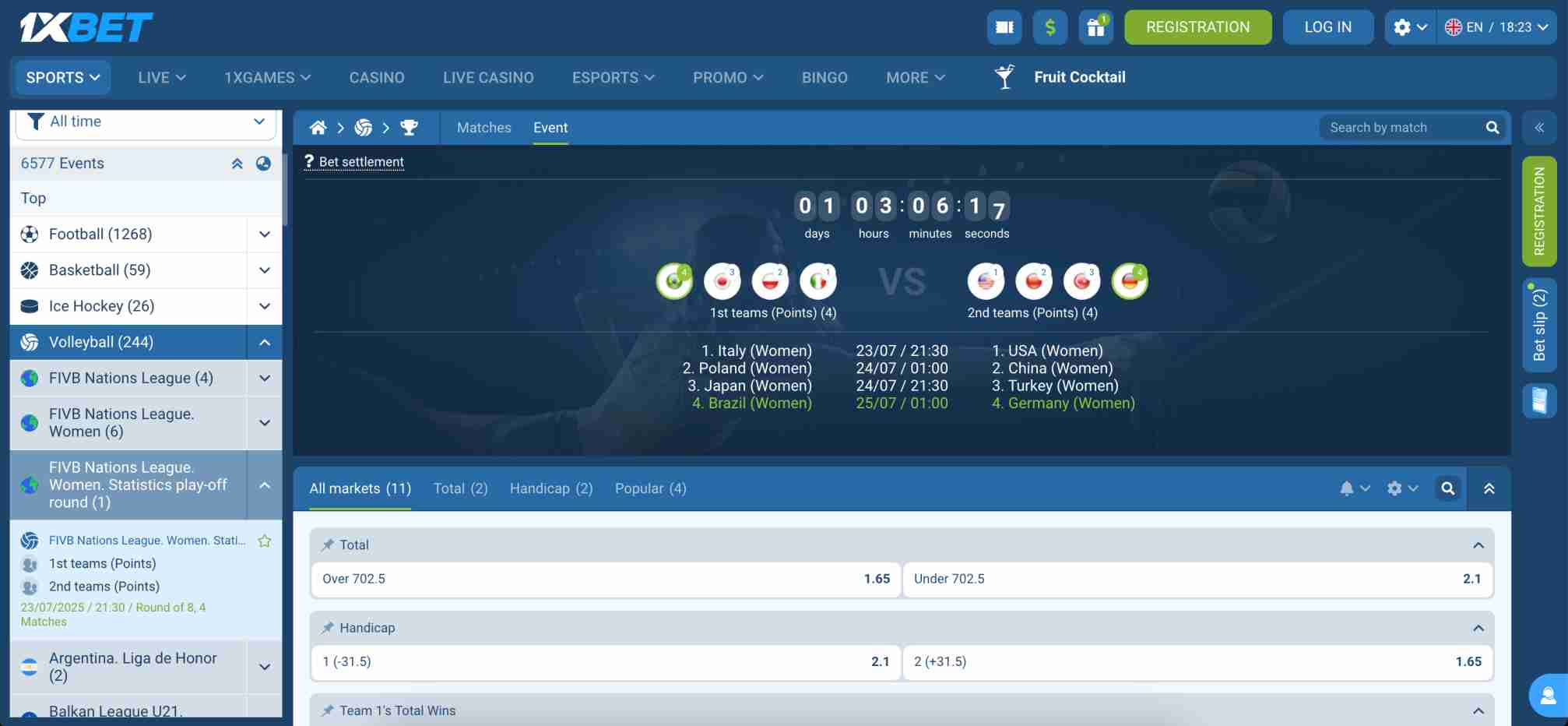Expand FIVB Nations League (4) chevron
The image size is (1568, 726).
(x=265, y=378)
